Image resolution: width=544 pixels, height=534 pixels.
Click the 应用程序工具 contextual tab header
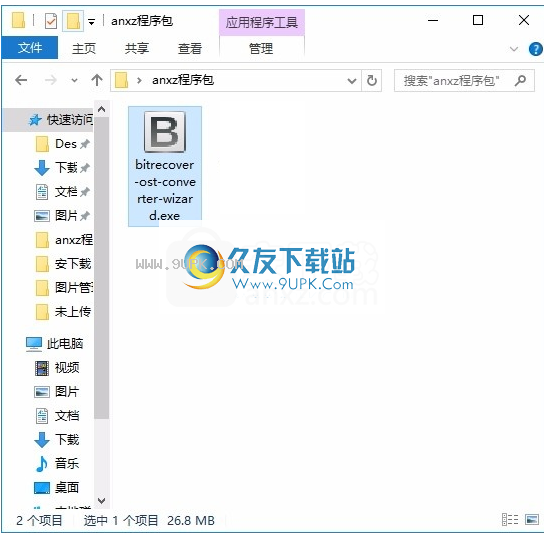click(262, 23)
